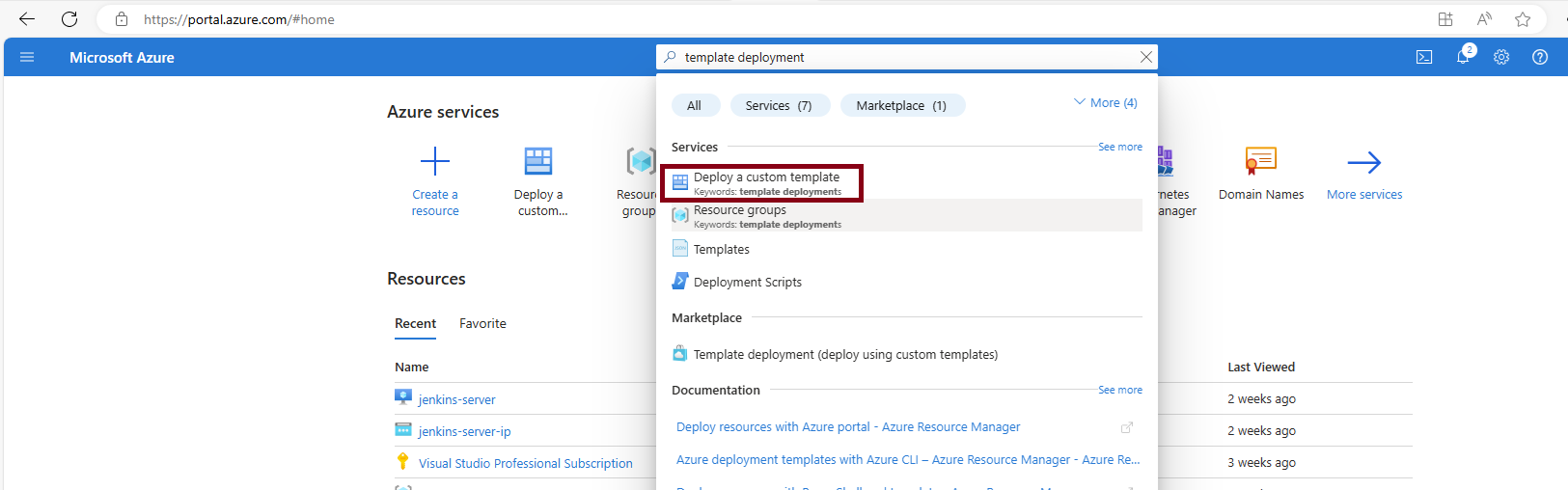
Task: Open Deploy resources with Azure portal doc
Action: point(847,426)
